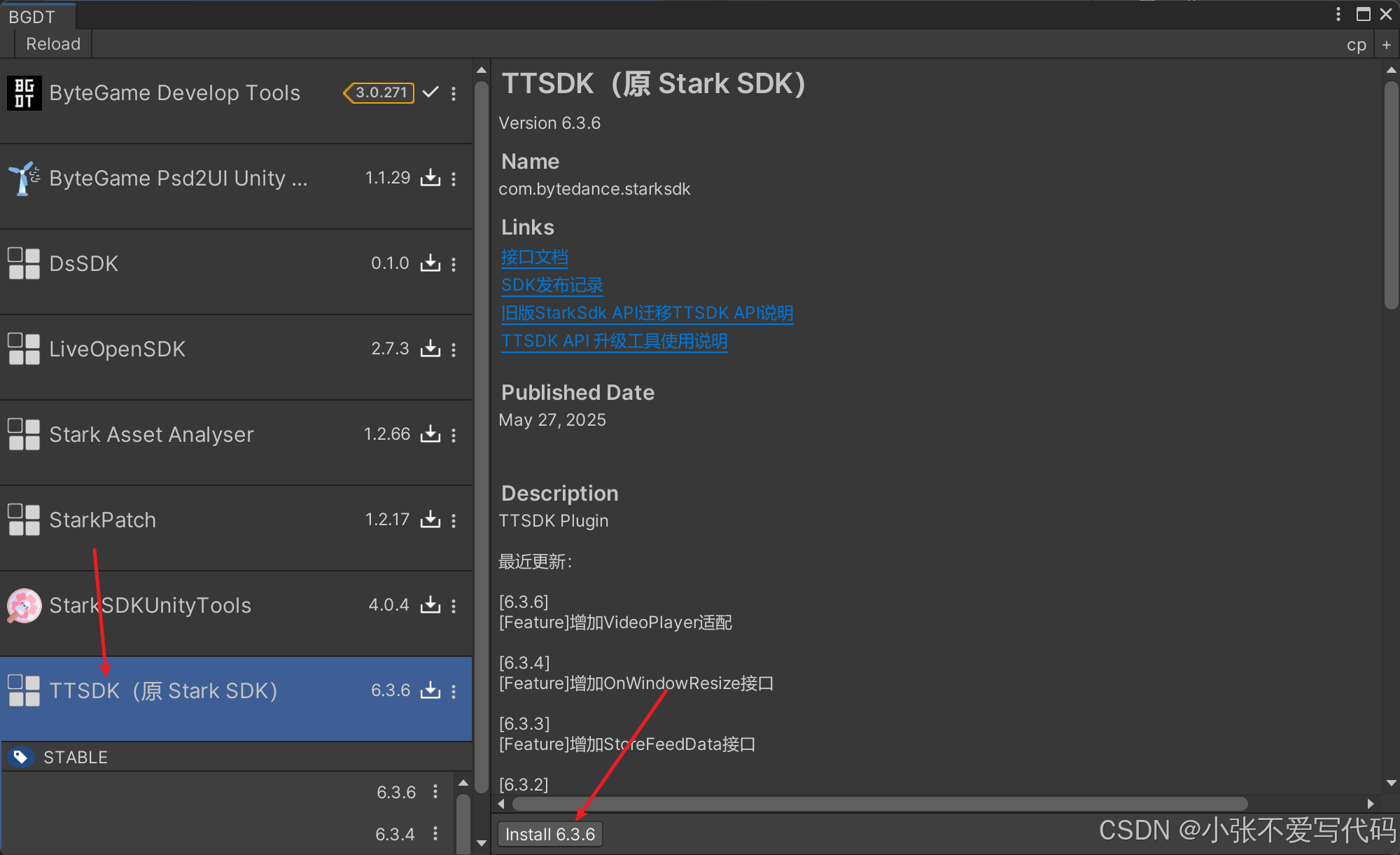Click the Install 6.3.6 button
Image resolution: width=1400 pixels, height=855 pixels.
pos(550,834)
